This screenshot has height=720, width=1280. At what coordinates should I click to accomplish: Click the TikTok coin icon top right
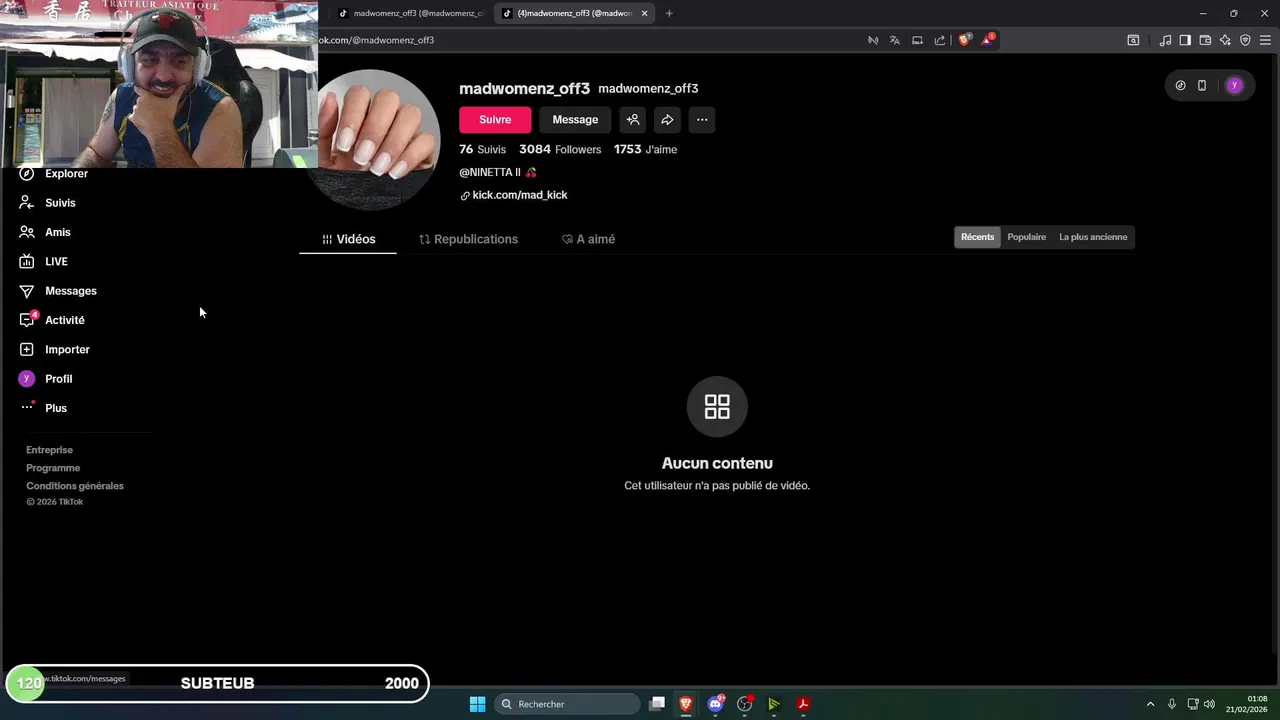(1180, 85)
